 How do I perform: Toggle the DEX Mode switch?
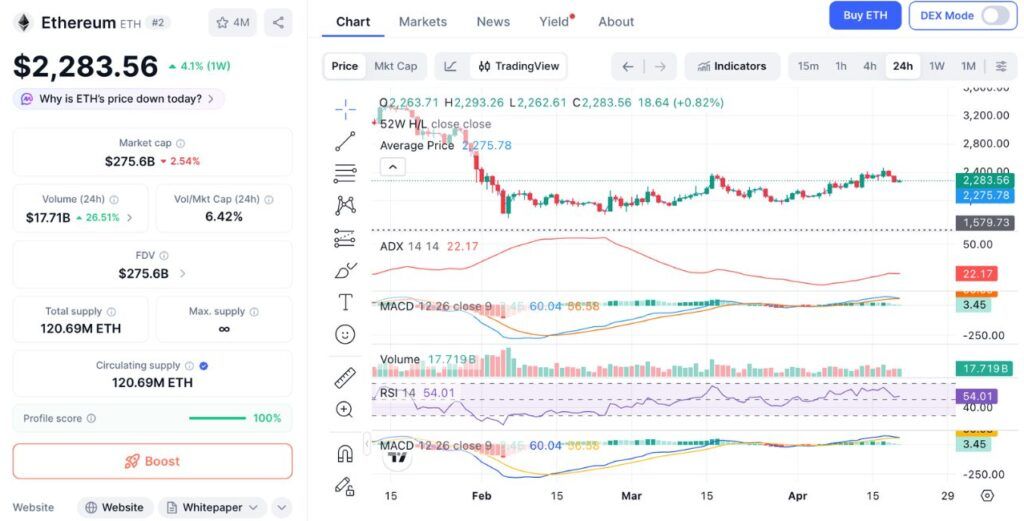pyautogui.click(x=994, y=16)
